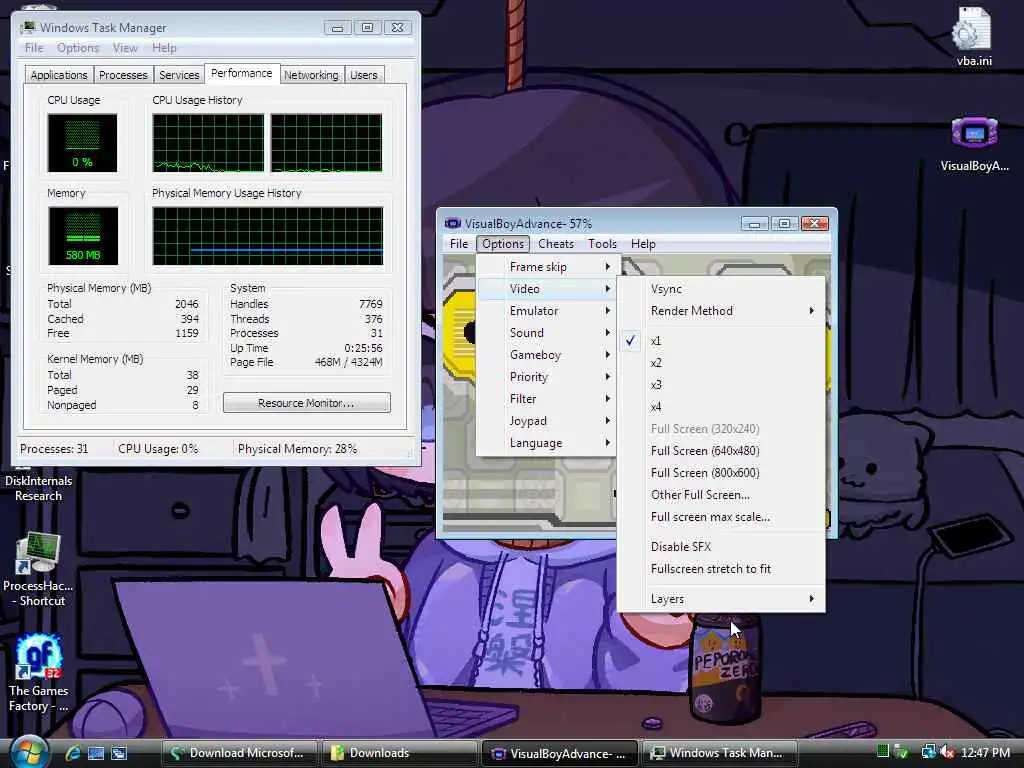Close the Options menu in VisualBoyAdvance
Image resolution: width=1024 pixels, height=768 pixels.
click(x=503, y=244)
